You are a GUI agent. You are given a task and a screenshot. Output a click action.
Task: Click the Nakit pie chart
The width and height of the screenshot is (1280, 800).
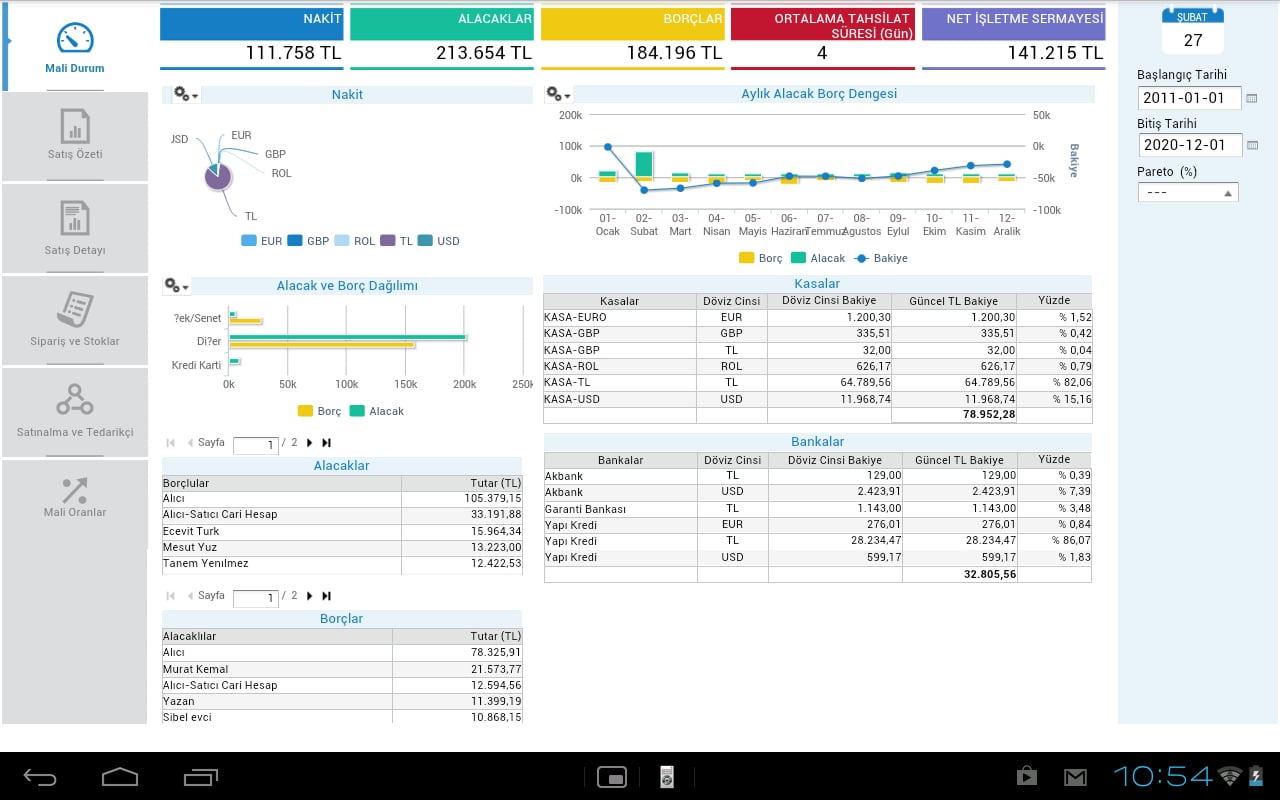click(218, 177)
